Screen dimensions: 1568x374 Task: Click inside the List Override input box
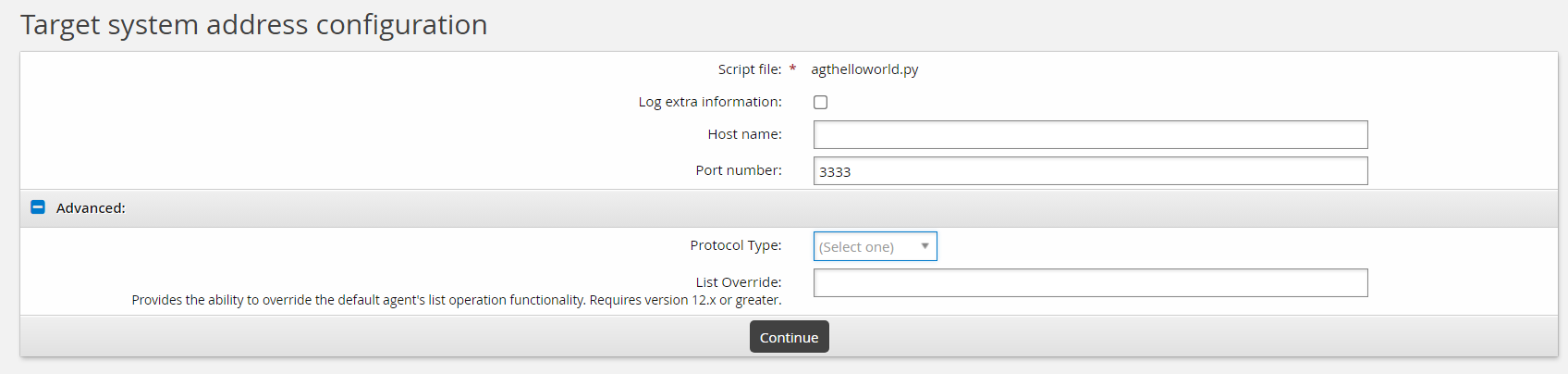coord(1090,283)
